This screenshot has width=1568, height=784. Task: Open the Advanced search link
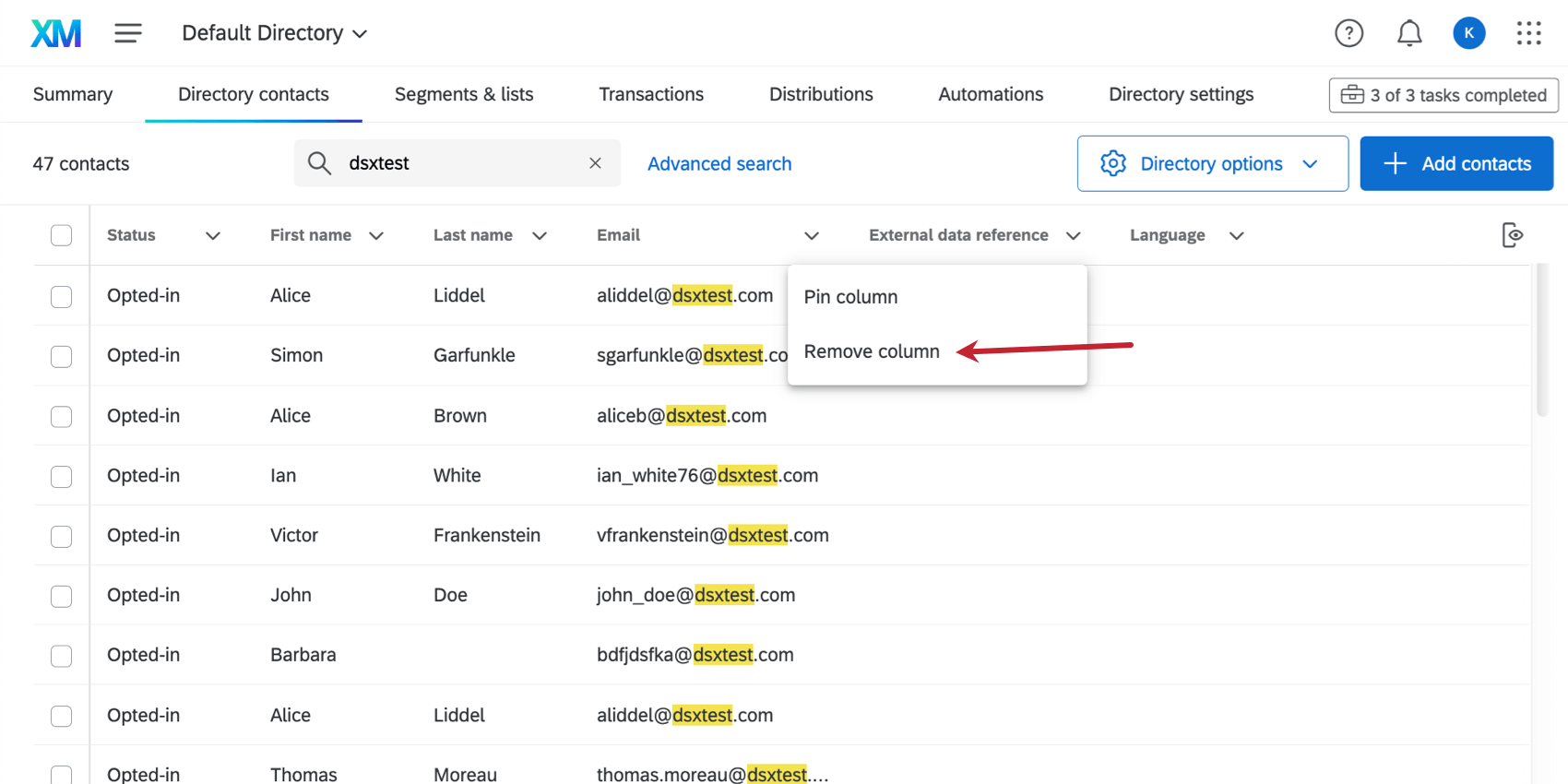click(x=719, y=163)
